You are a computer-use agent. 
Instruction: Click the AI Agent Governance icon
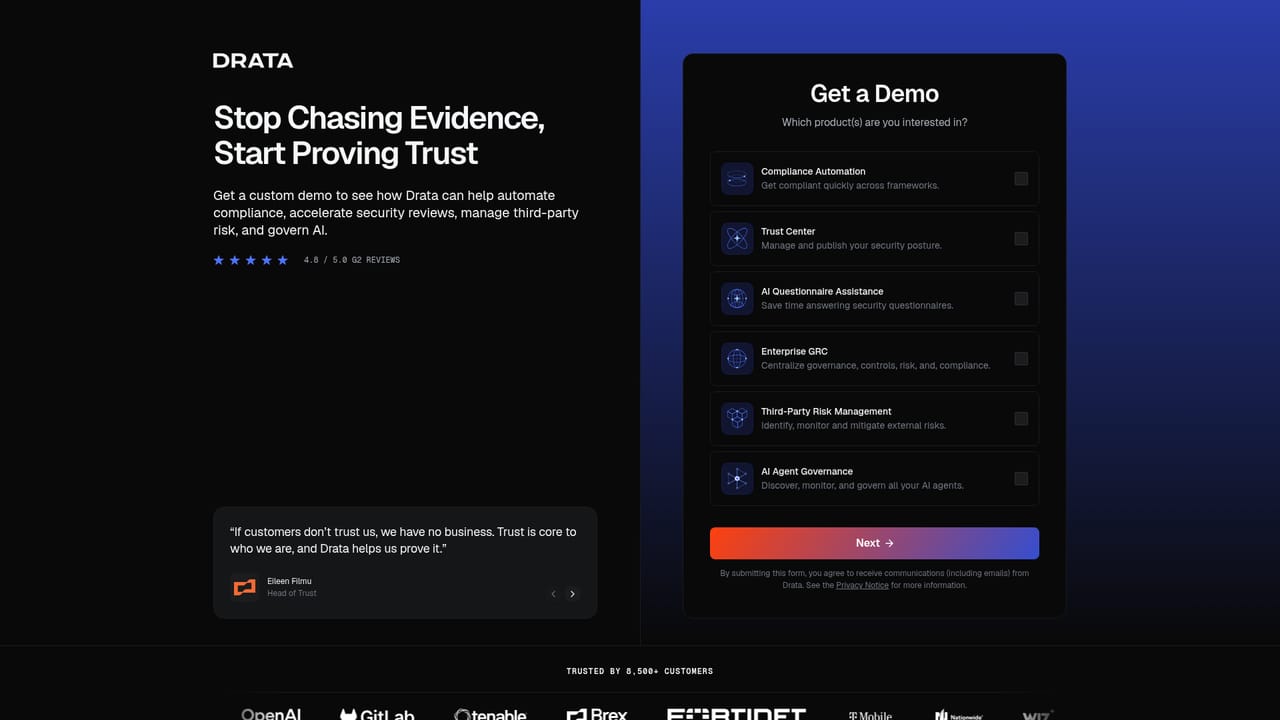tap(737, 479)
